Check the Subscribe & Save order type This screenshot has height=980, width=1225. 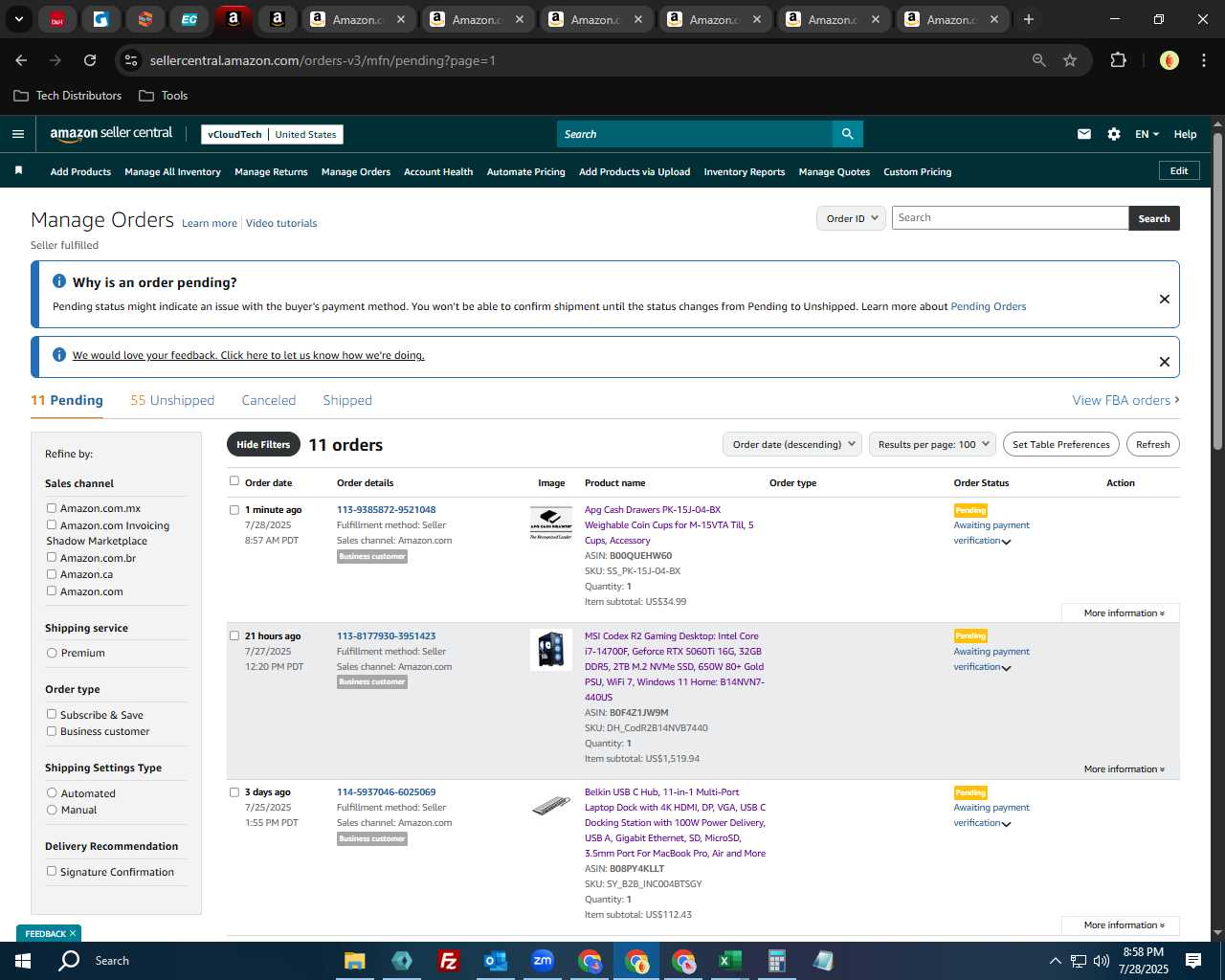(52, 714)
